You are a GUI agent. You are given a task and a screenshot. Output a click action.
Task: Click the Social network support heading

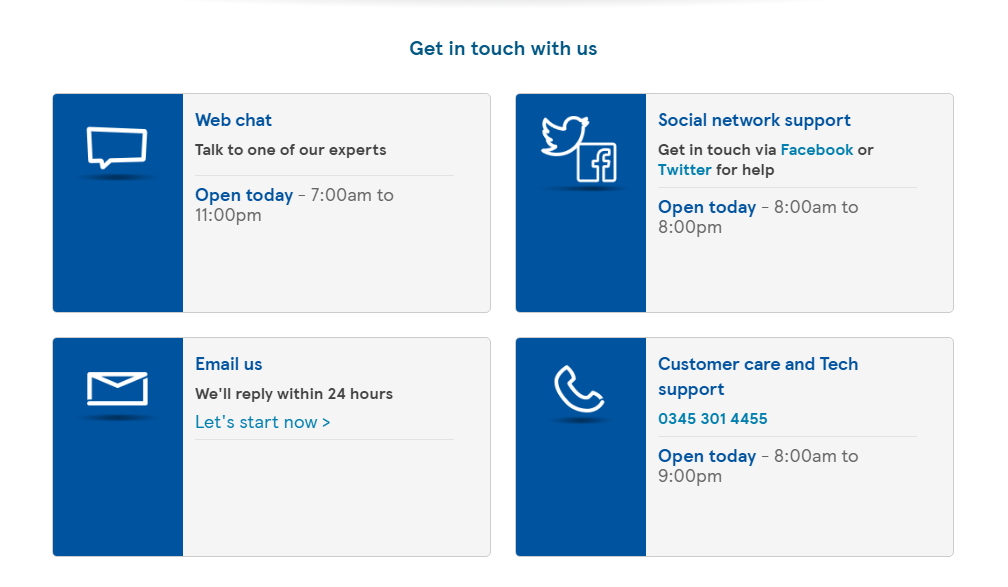(754, 119)
